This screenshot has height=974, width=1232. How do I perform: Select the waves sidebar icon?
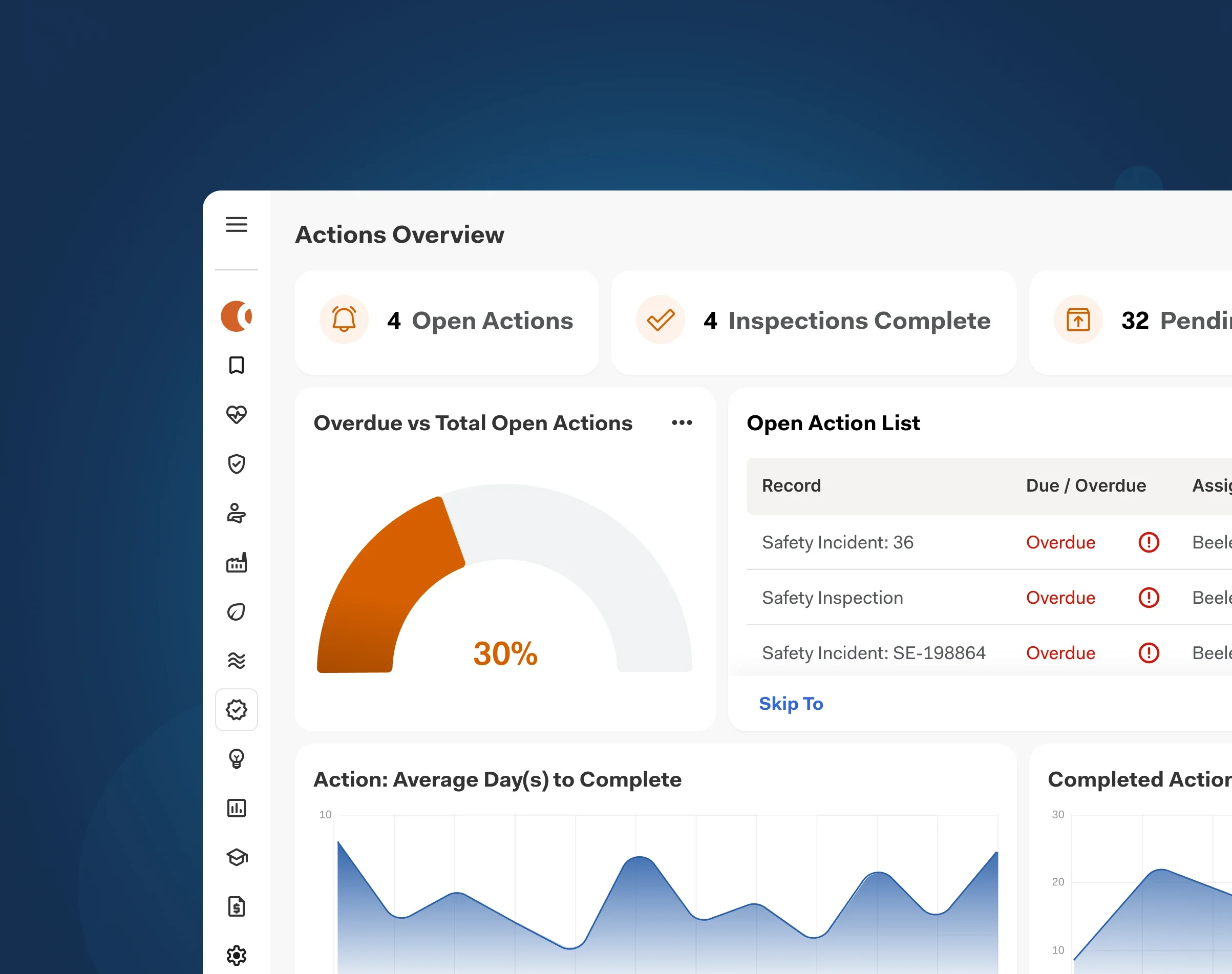(x=236, y=661)
